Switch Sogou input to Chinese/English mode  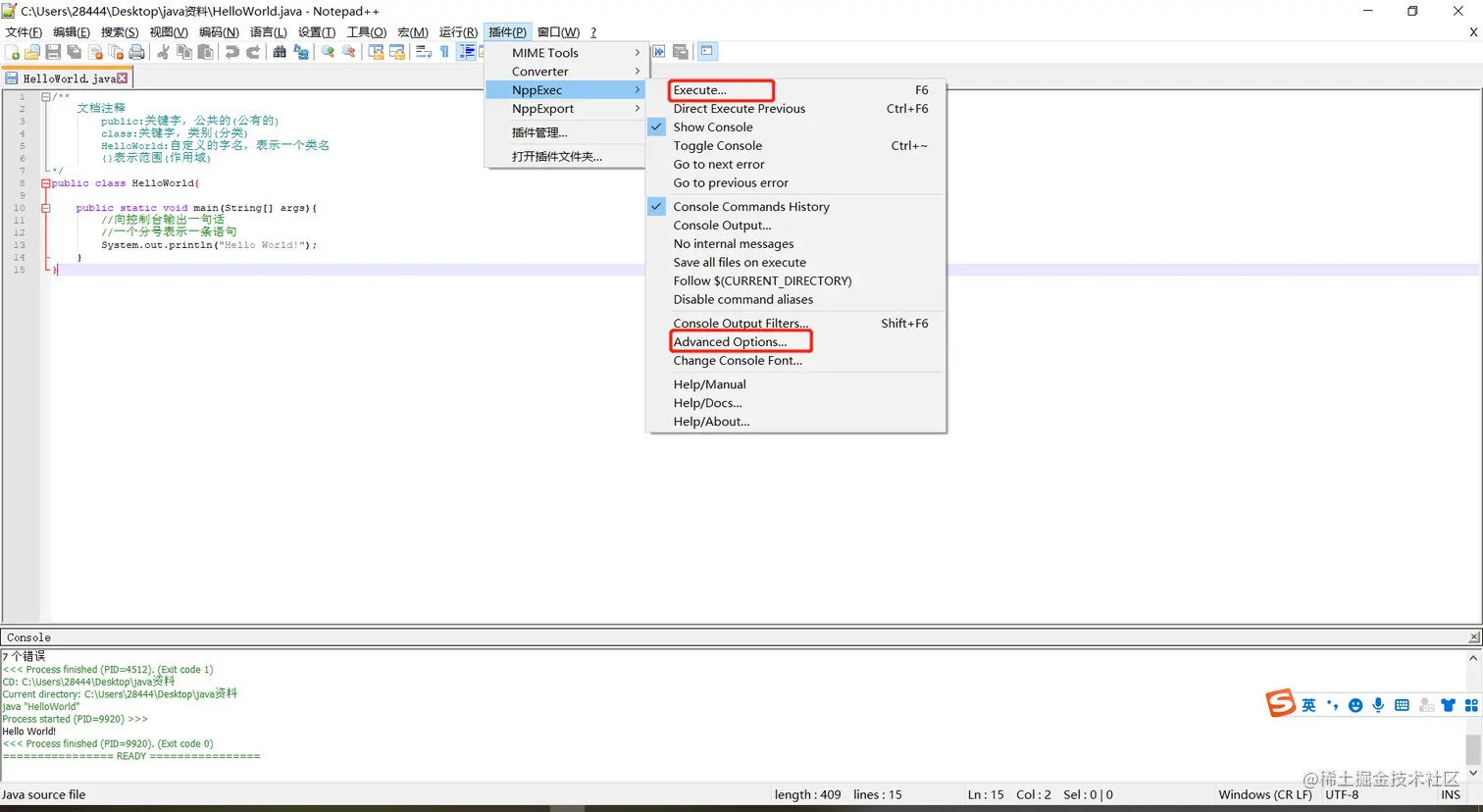pos(1308,705)
